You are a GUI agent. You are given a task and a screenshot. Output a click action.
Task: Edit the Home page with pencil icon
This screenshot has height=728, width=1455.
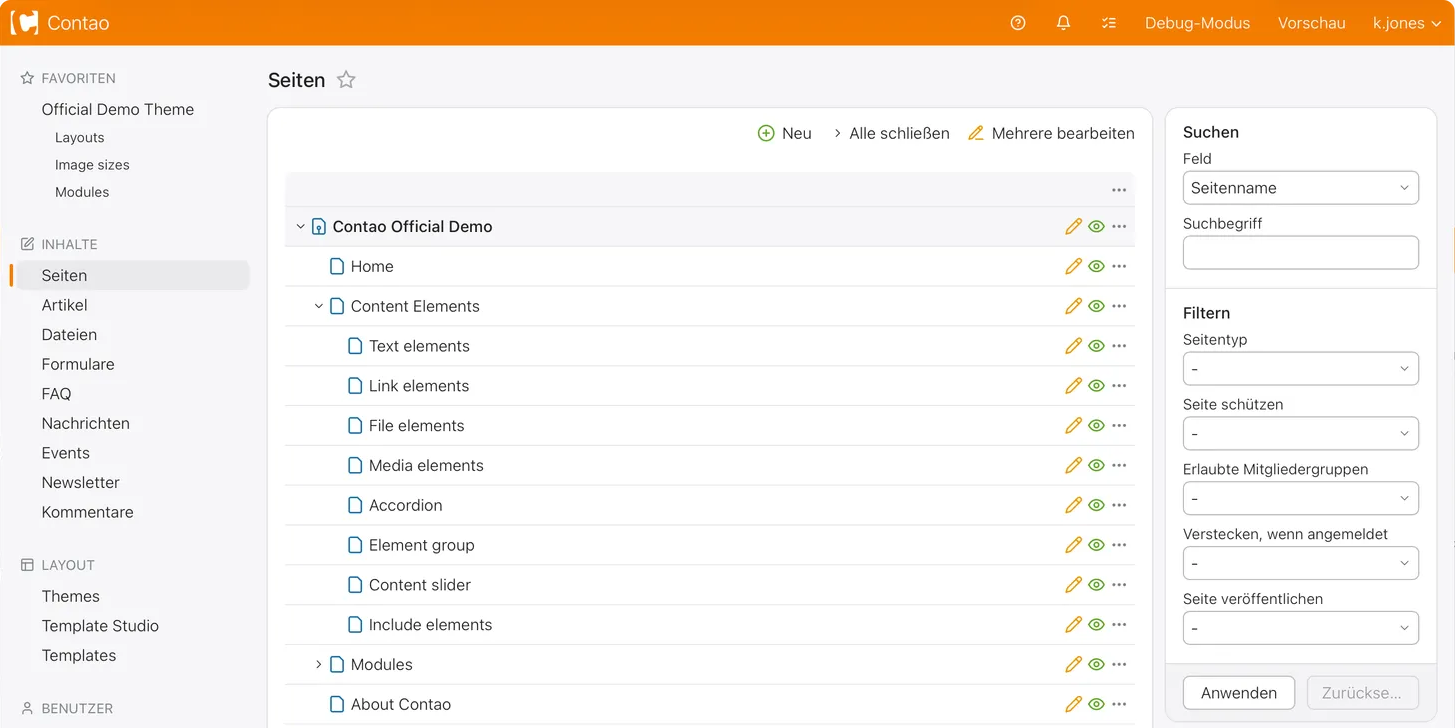point(1073,266)
